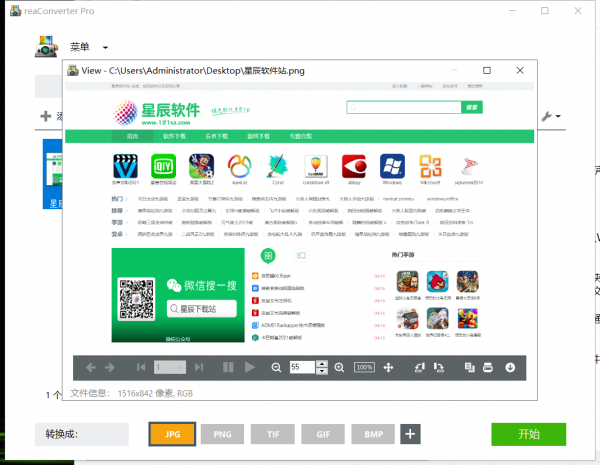The image size is (600, 465).
Task: Open the 菜单 menu
Action: coord(80,47)
